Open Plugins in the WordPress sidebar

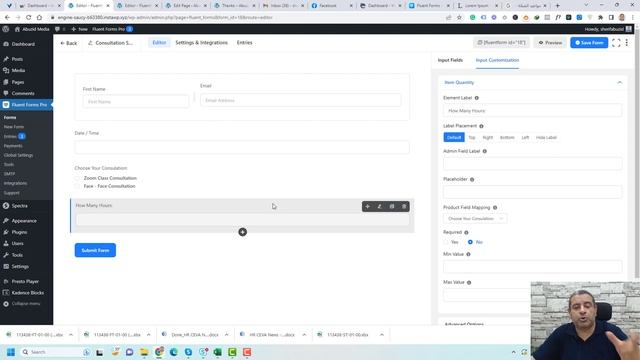[19, 232]
